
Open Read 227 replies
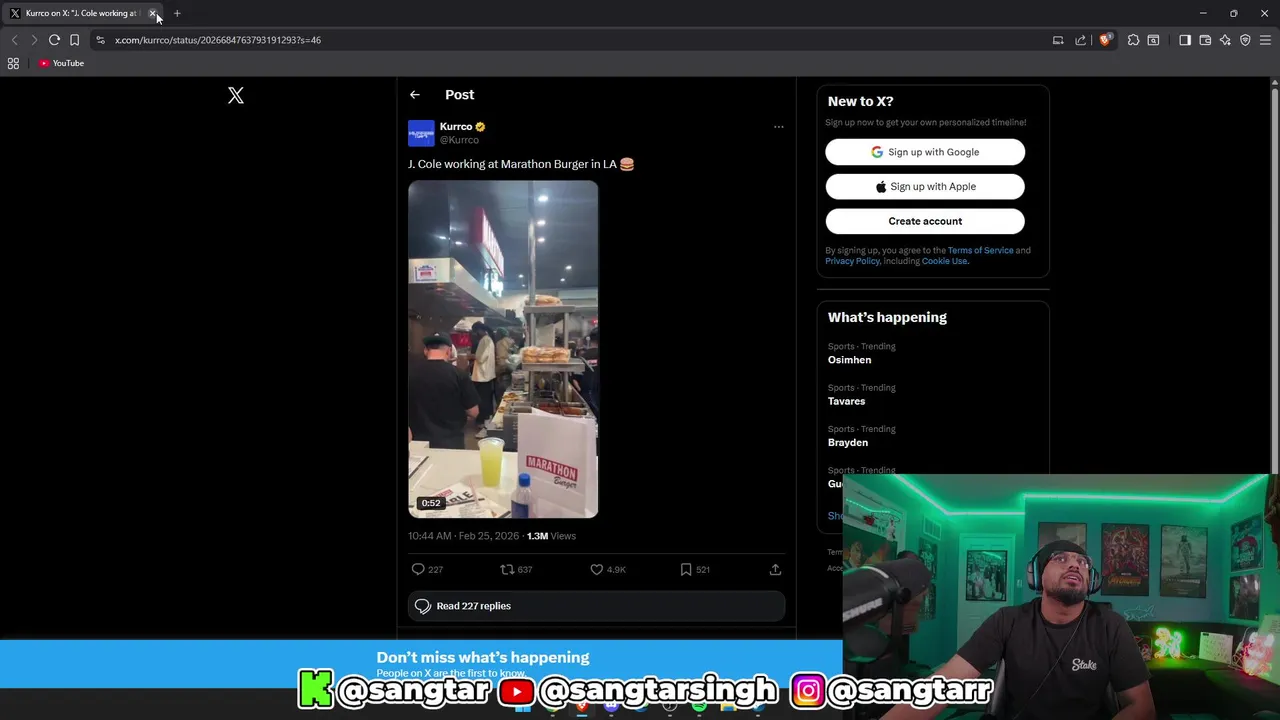coord(596,606)
